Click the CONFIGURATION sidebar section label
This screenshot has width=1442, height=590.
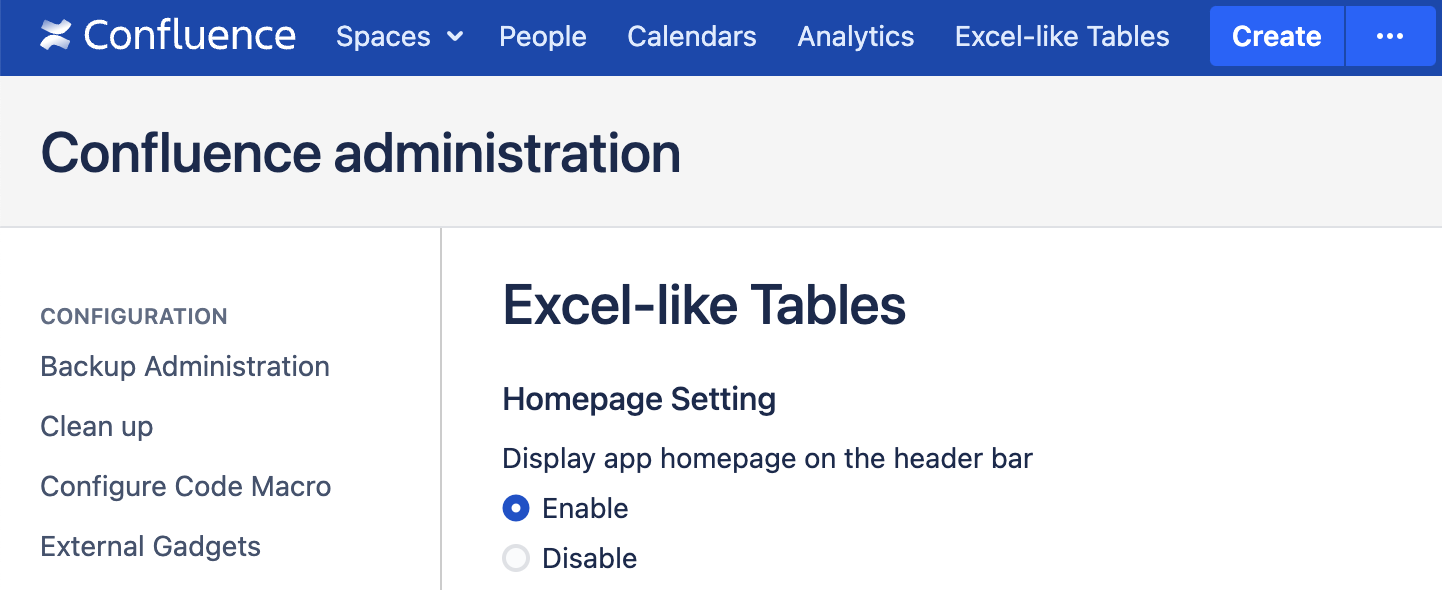(134, 317)
